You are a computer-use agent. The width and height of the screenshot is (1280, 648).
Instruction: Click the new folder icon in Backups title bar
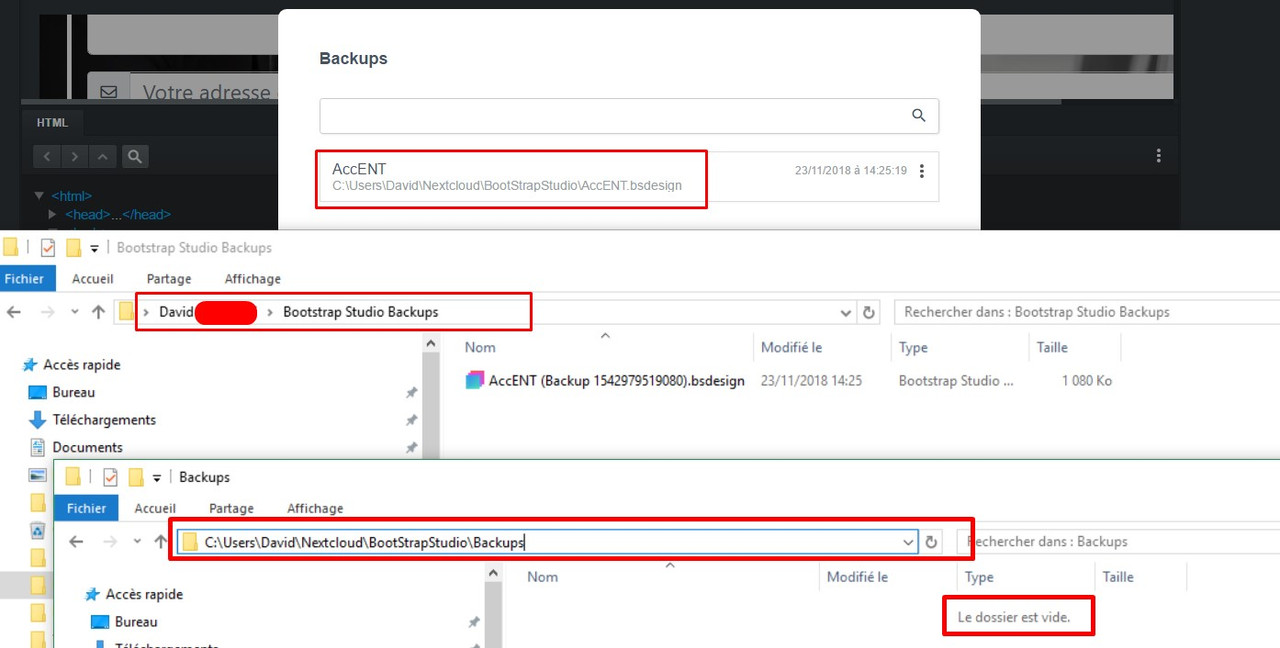[x=136, y=477]
